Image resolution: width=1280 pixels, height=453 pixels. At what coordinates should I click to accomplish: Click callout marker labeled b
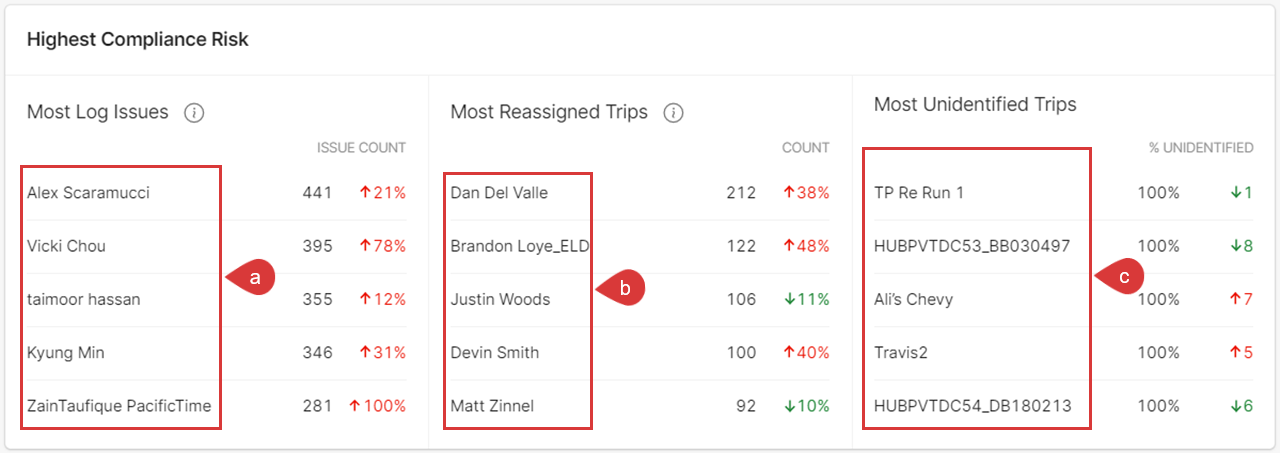click(623, 289)
